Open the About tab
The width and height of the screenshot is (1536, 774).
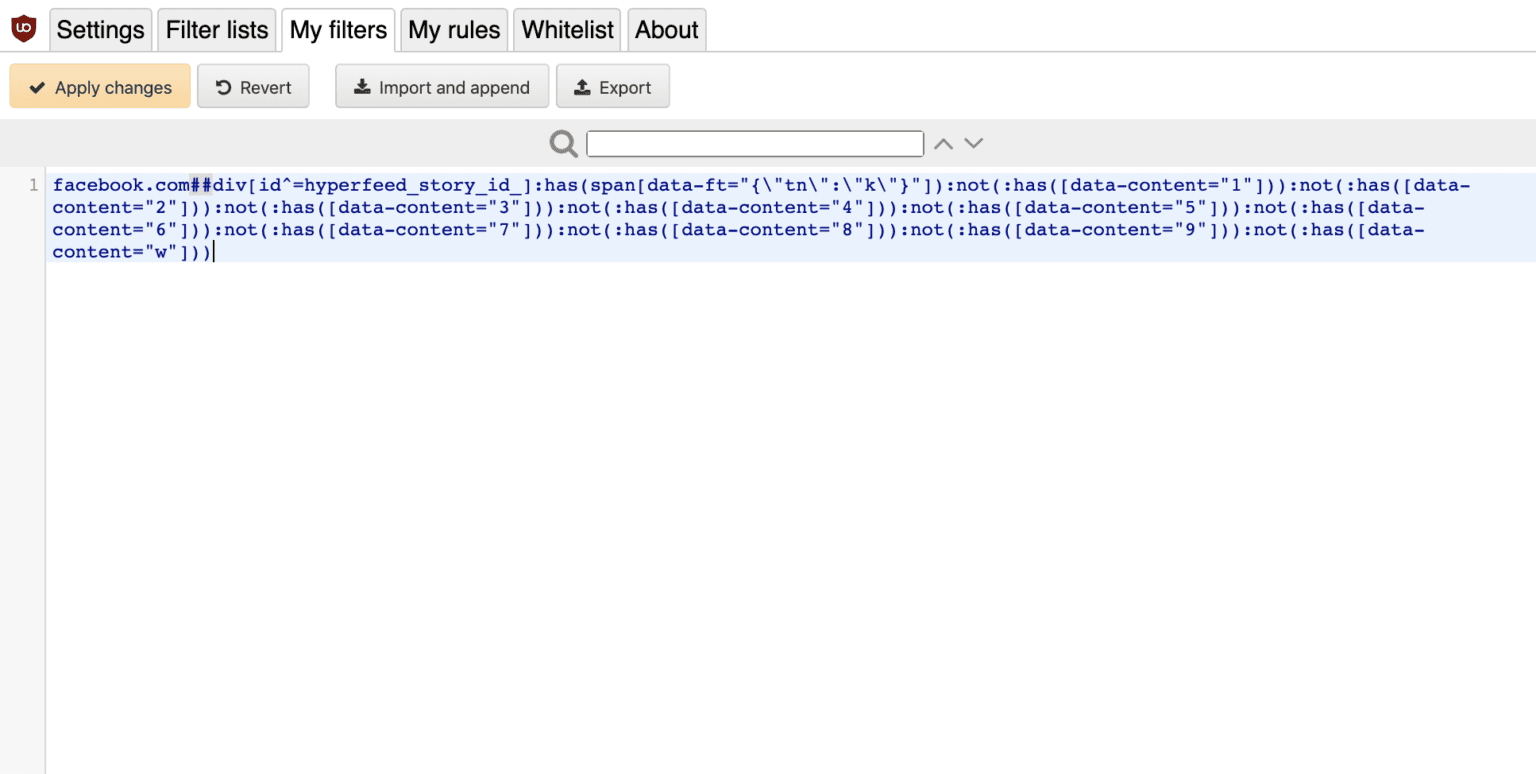[x=667, y=30]
